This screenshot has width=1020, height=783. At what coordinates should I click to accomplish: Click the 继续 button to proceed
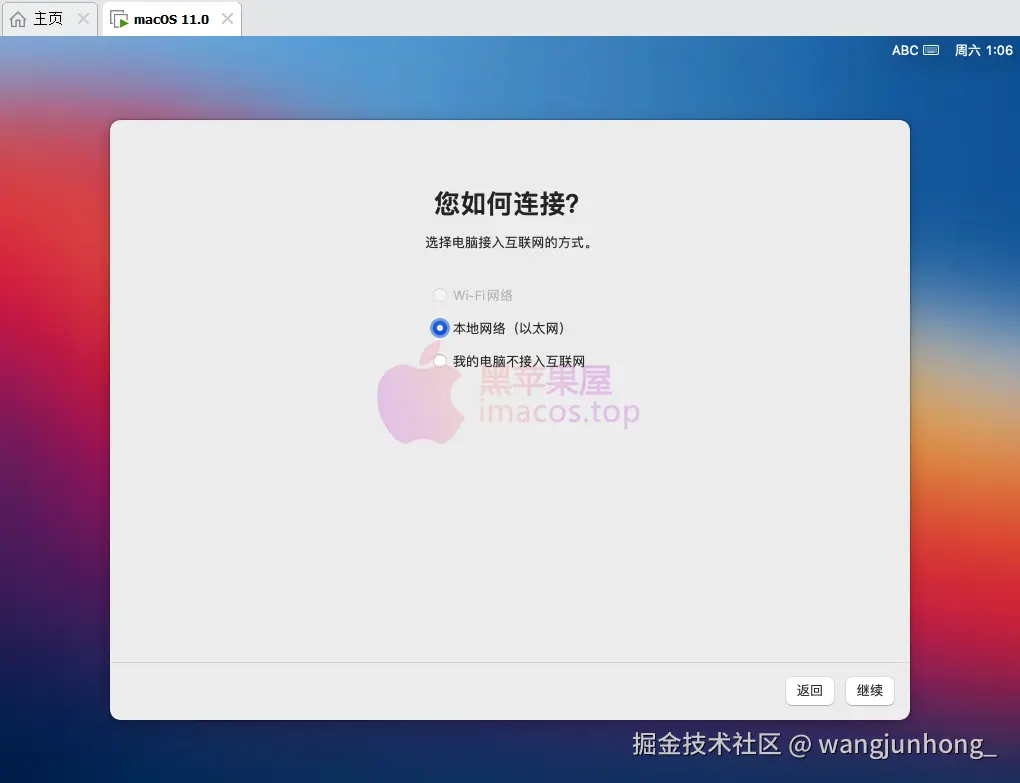(x=869, y=691)
